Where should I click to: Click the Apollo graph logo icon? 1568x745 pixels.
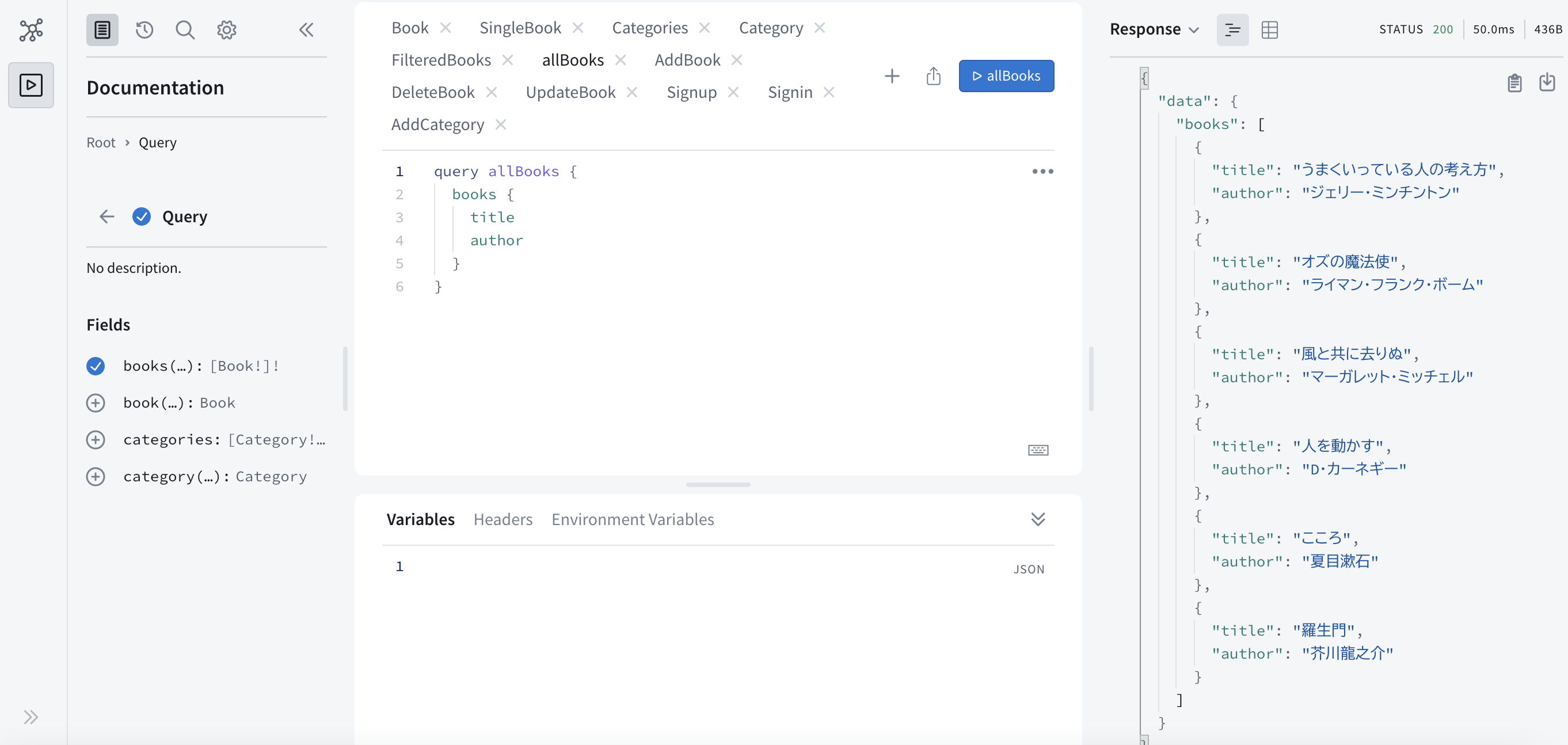(31, 29)
